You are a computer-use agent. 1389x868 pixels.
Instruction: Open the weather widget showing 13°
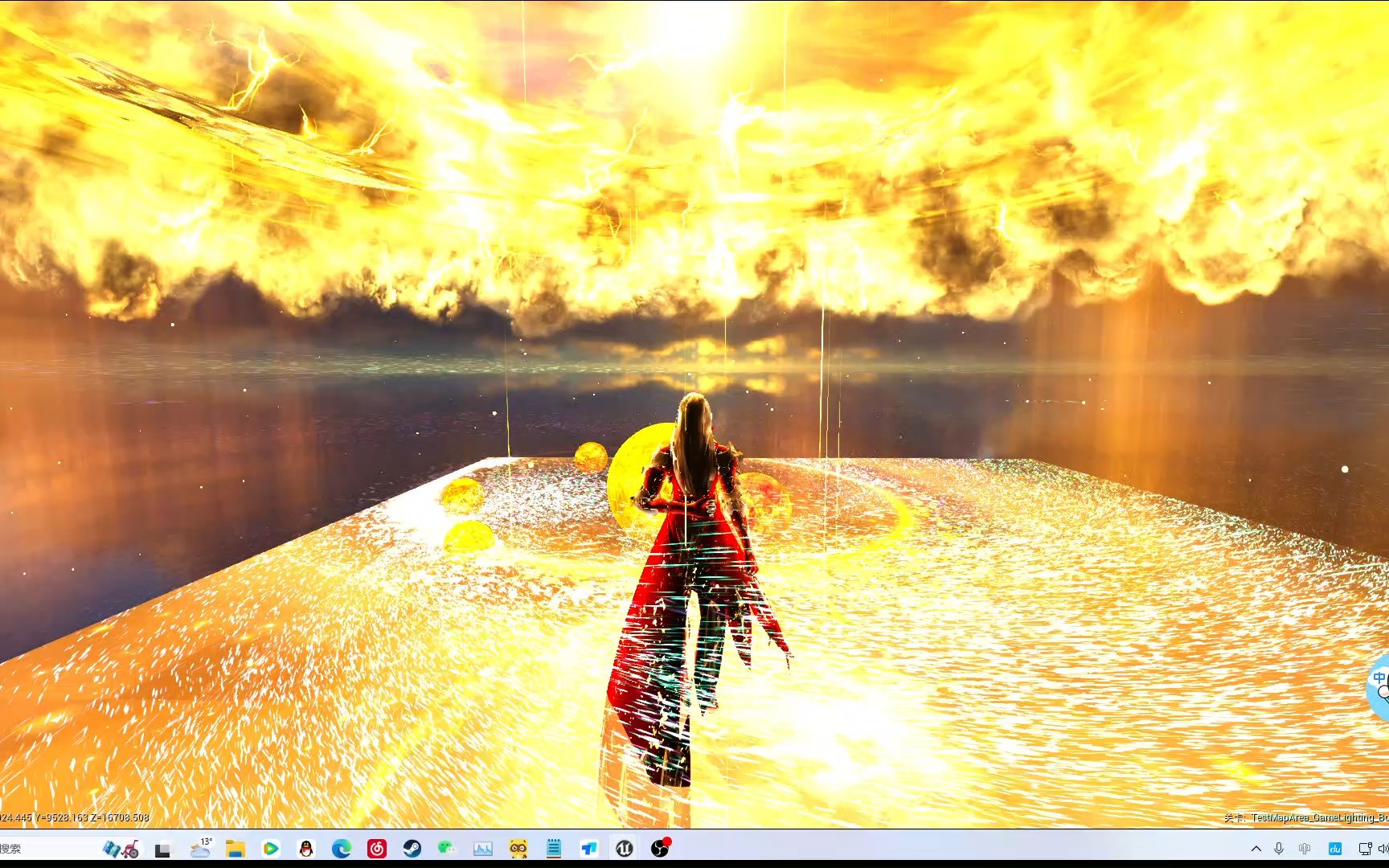tap(200, 848)
